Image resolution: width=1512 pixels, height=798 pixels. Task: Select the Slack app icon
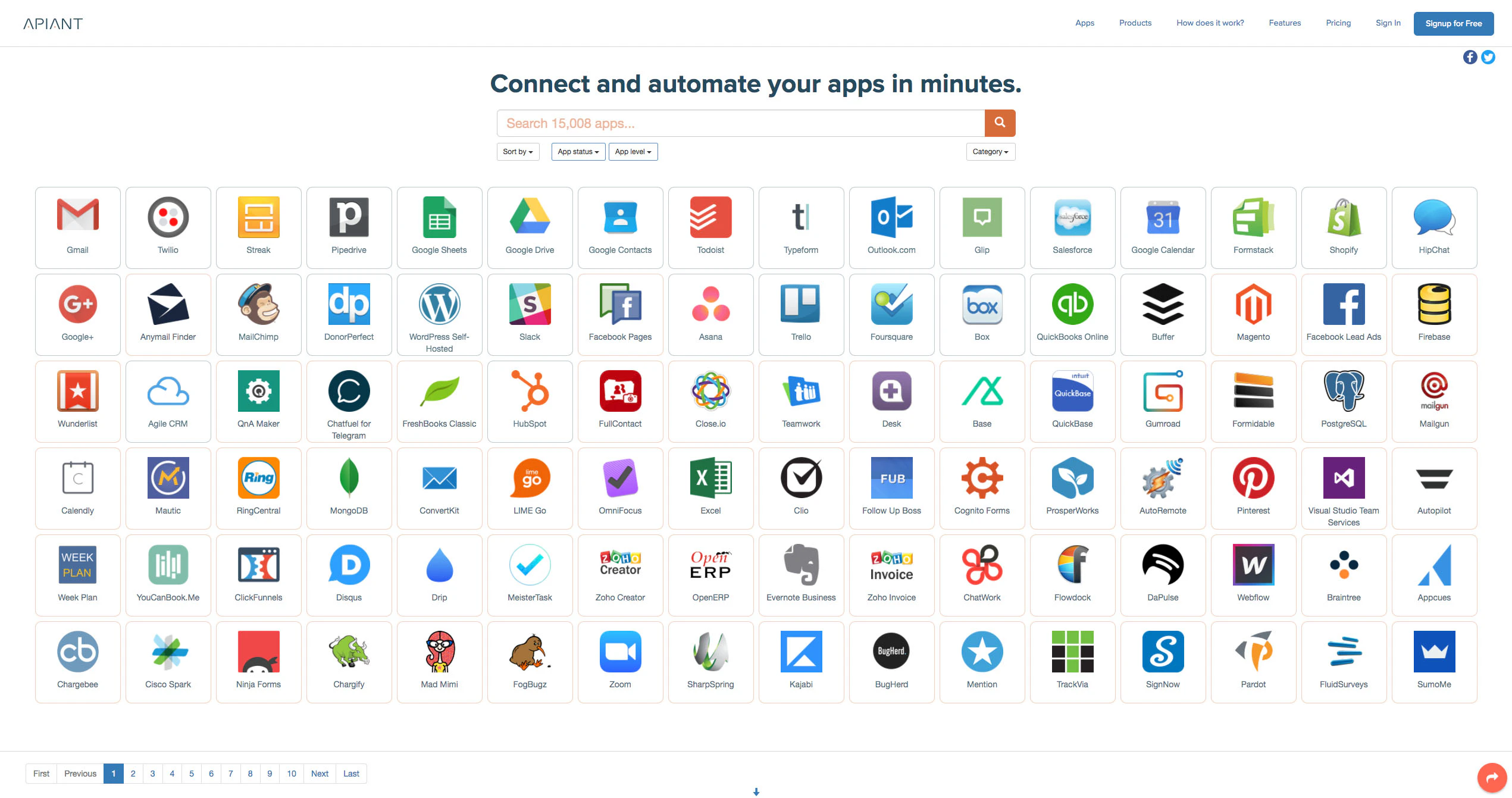coord(530,305)
